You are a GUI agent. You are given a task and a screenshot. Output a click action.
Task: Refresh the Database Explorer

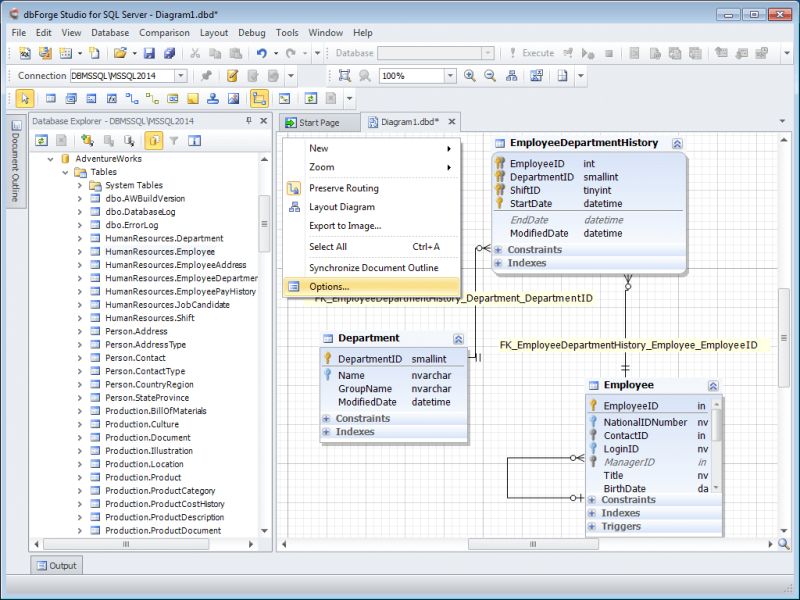click(44, 141)
